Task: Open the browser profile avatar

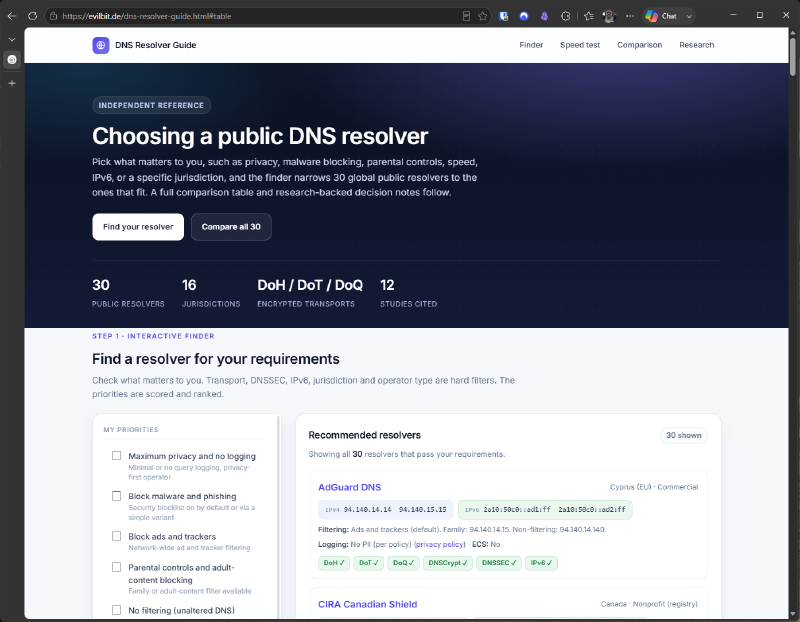Action: (x=609, y=16)
